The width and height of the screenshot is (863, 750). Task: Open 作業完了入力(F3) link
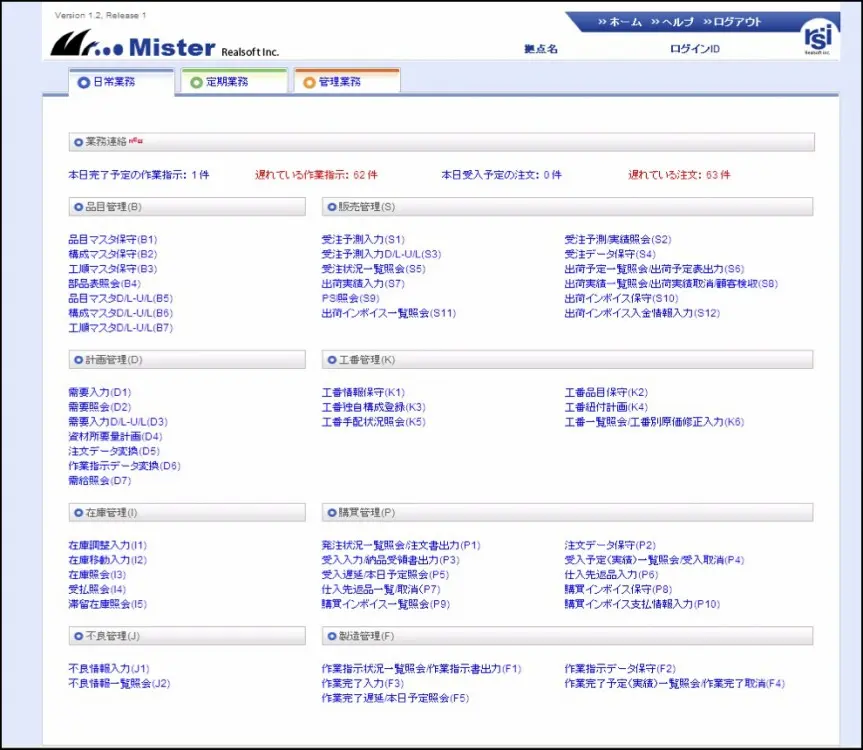(x=363, y=683)
